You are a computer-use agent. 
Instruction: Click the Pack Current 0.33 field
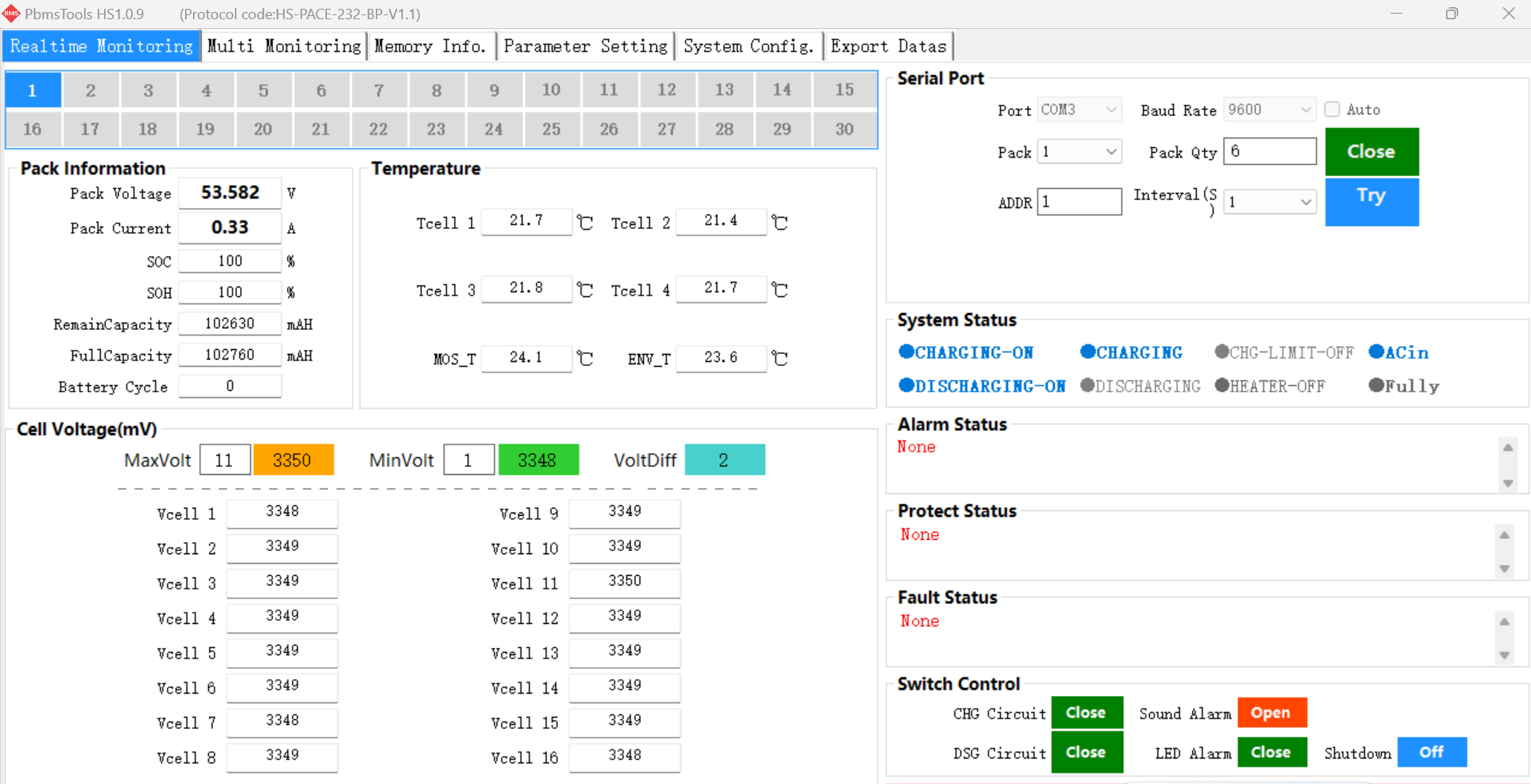(230, 227)
